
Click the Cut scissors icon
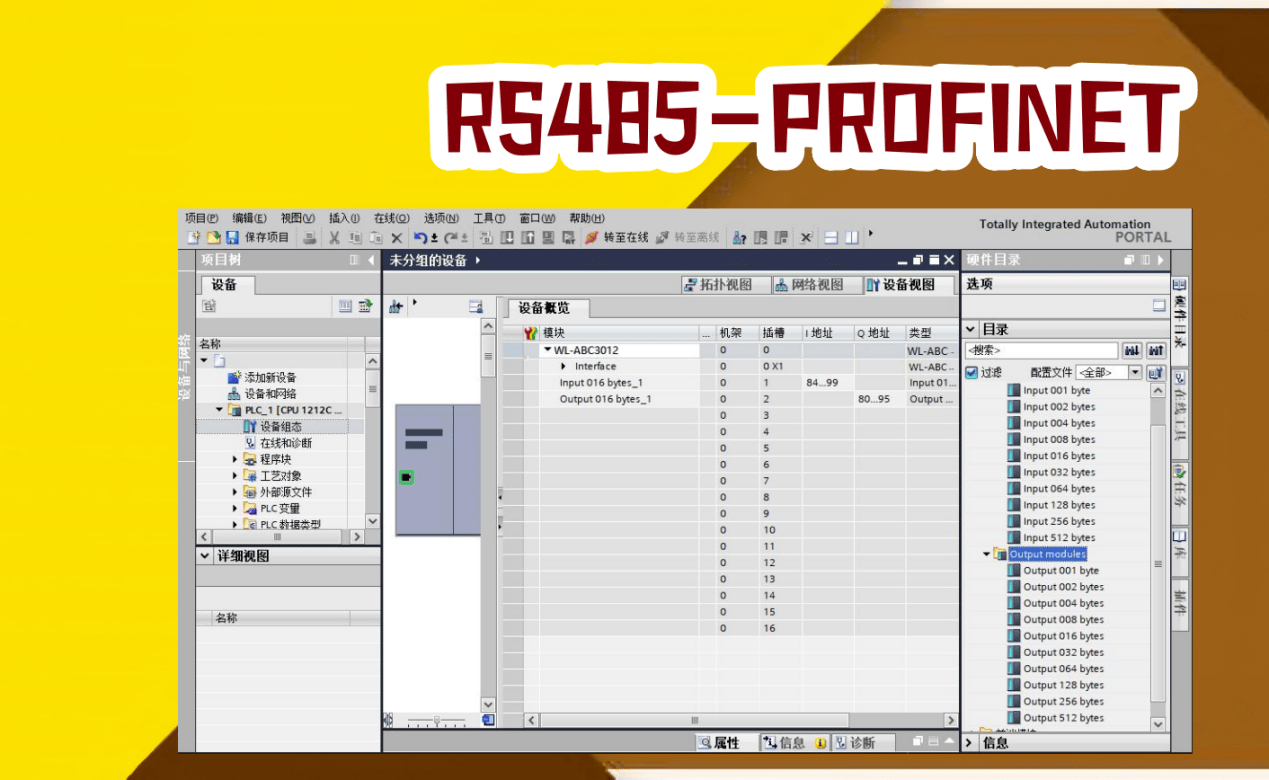[335, 238]
